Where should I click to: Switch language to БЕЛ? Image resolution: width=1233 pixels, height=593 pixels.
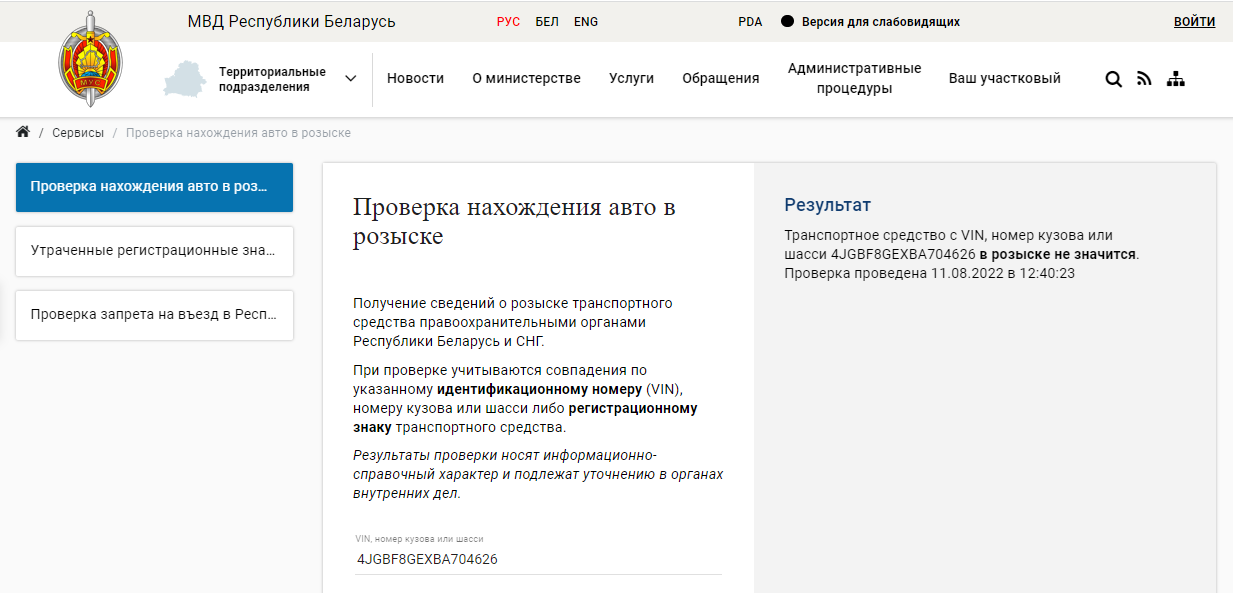click(x=547, y=21)
